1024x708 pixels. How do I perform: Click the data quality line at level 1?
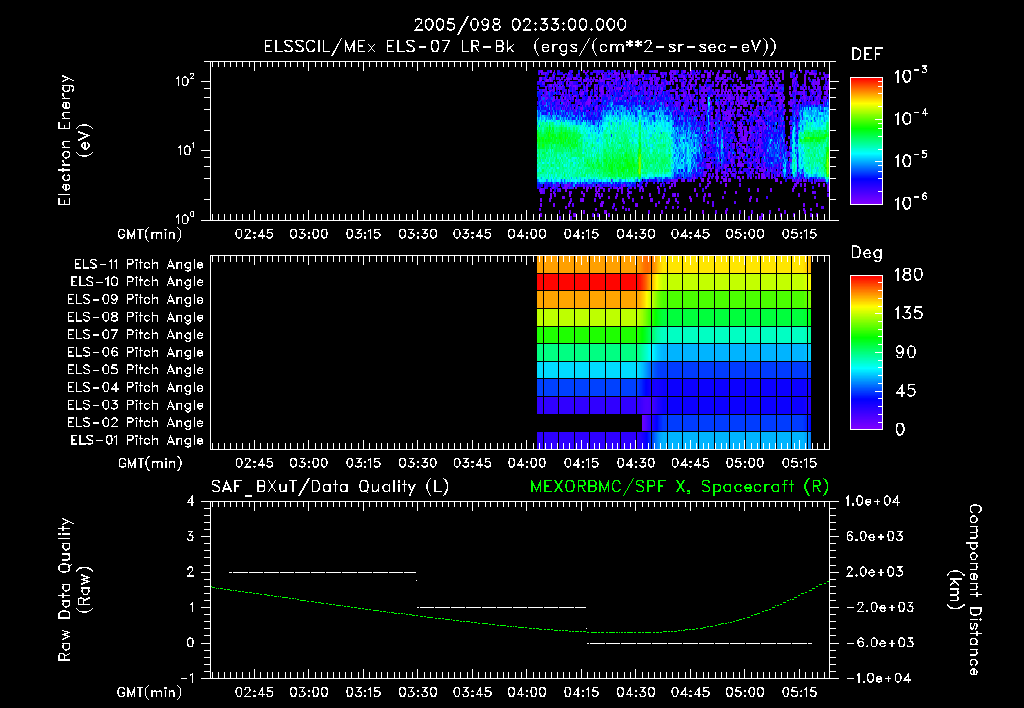click(x=502, y=607)
